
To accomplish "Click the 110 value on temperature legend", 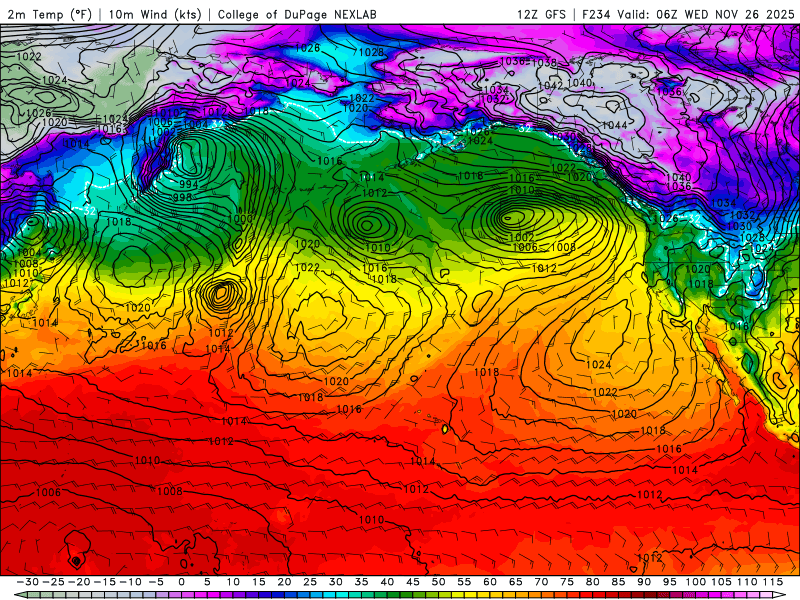I will pos(747,582).
